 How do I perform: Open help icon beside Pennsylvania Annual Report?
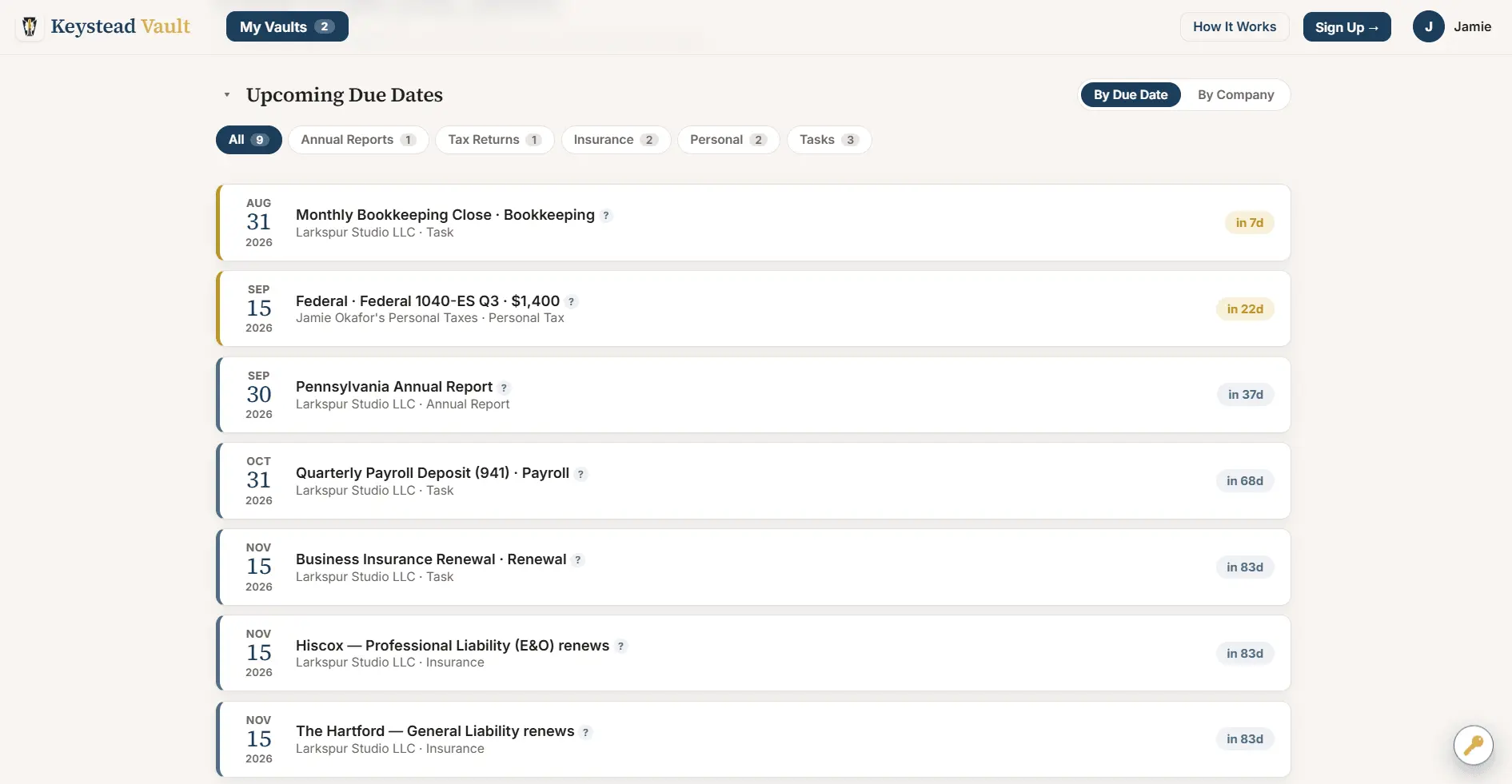click(504, 388)
